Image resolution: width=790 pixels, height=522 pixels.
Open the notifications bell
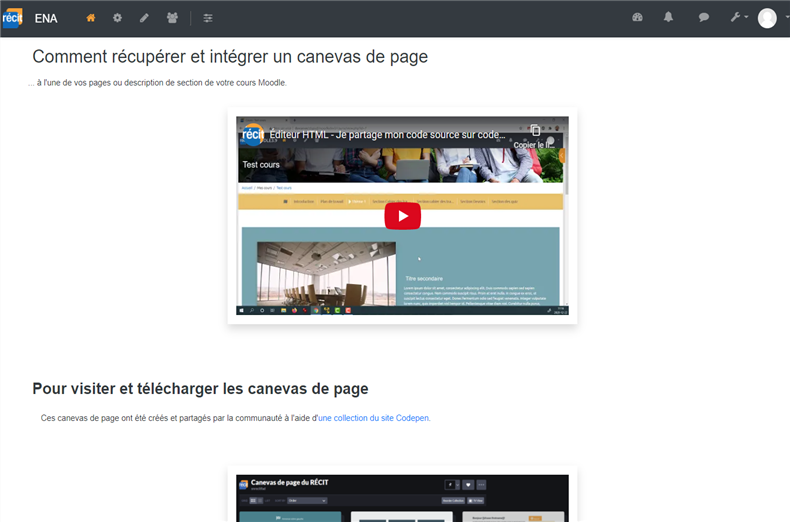(669, 18)
